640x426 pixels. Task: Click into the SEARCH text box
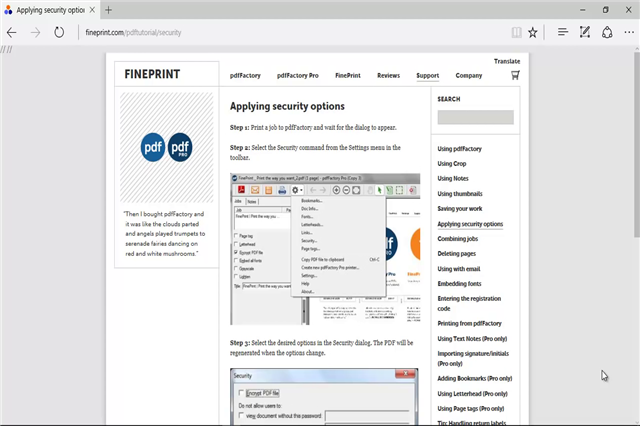[x=476, y=117]
